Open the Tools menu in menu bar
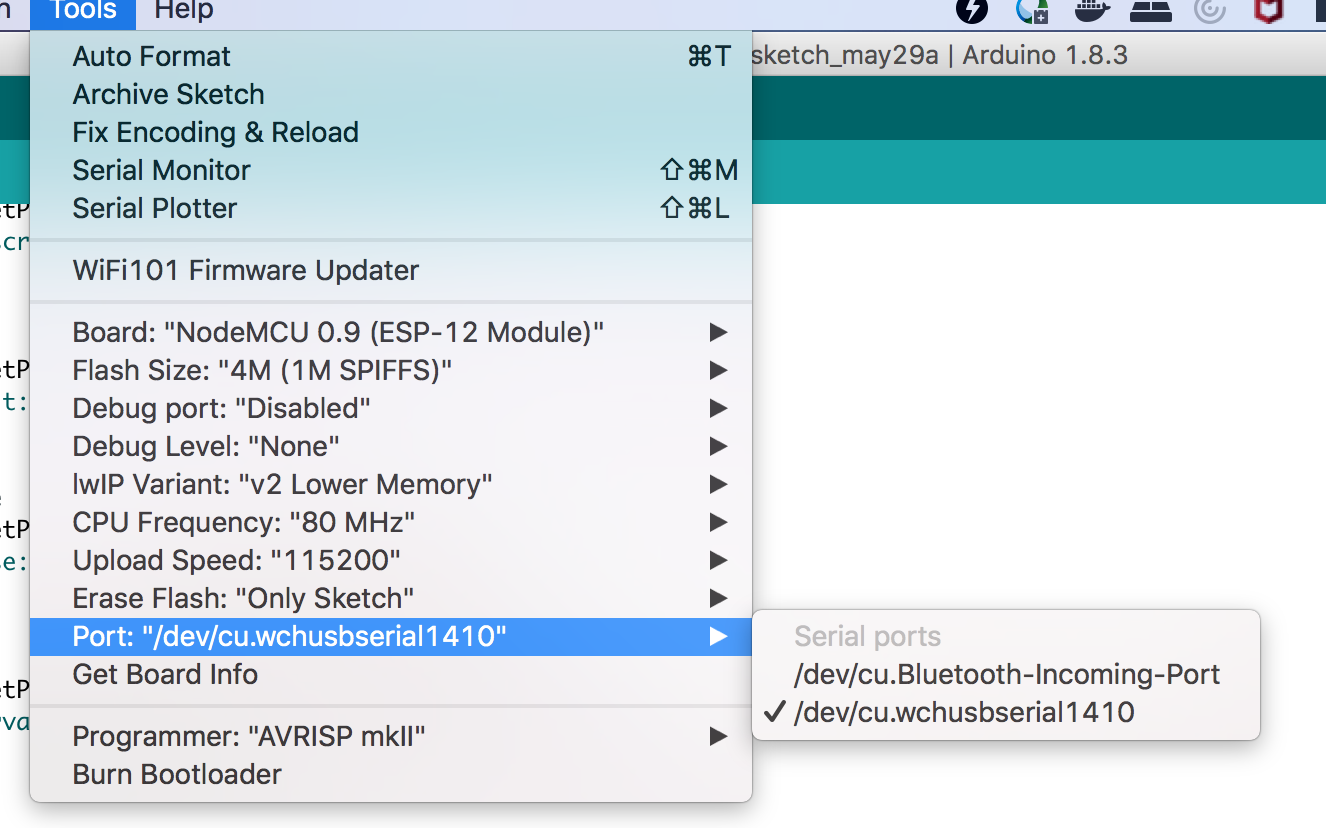The height and width of the screenshot is (828, 1326). tap(83, 11)
